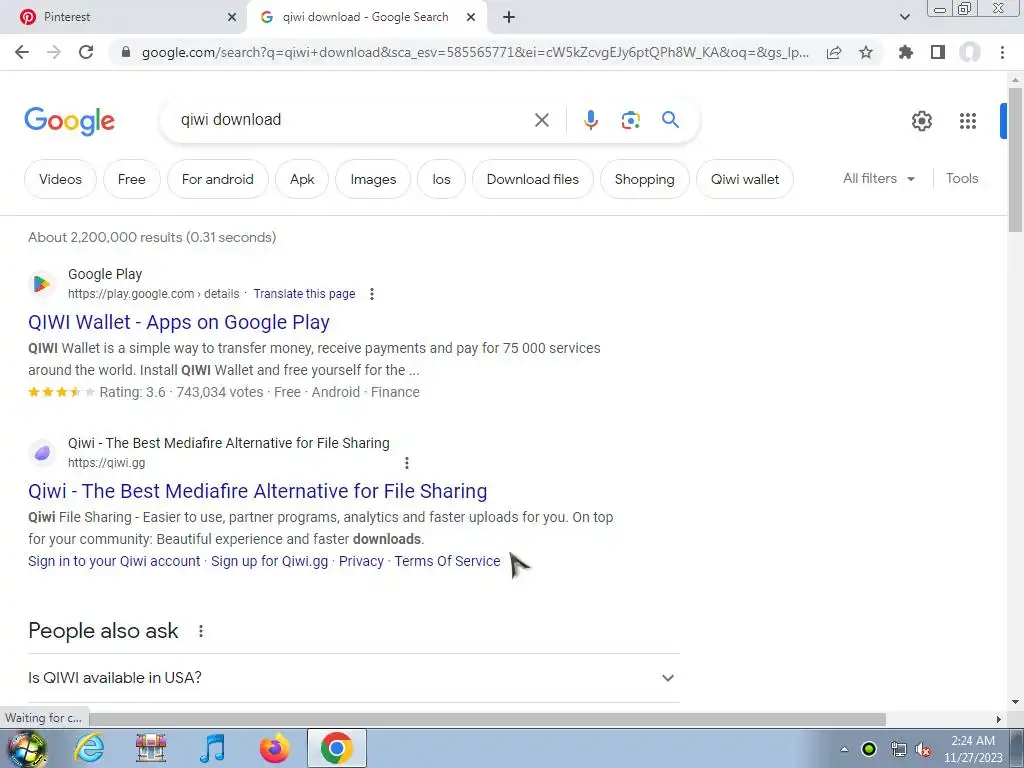Start a search by voice

(590, 120)
